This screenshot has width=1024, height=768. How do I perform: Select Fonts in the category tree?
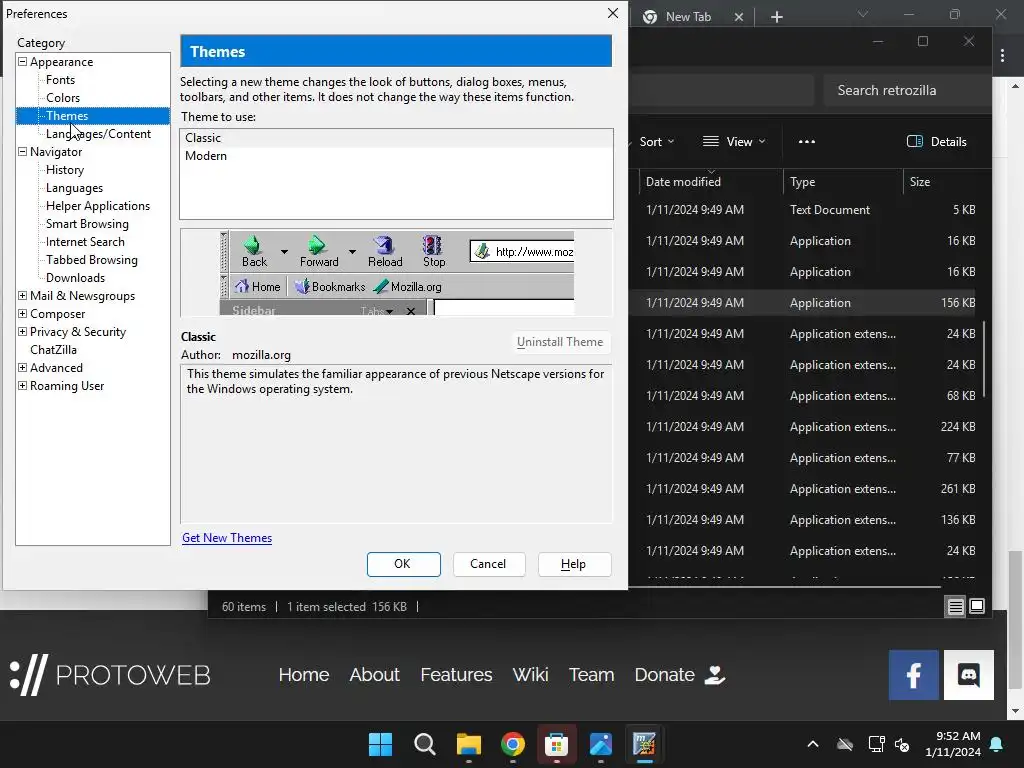coord(60,80)
